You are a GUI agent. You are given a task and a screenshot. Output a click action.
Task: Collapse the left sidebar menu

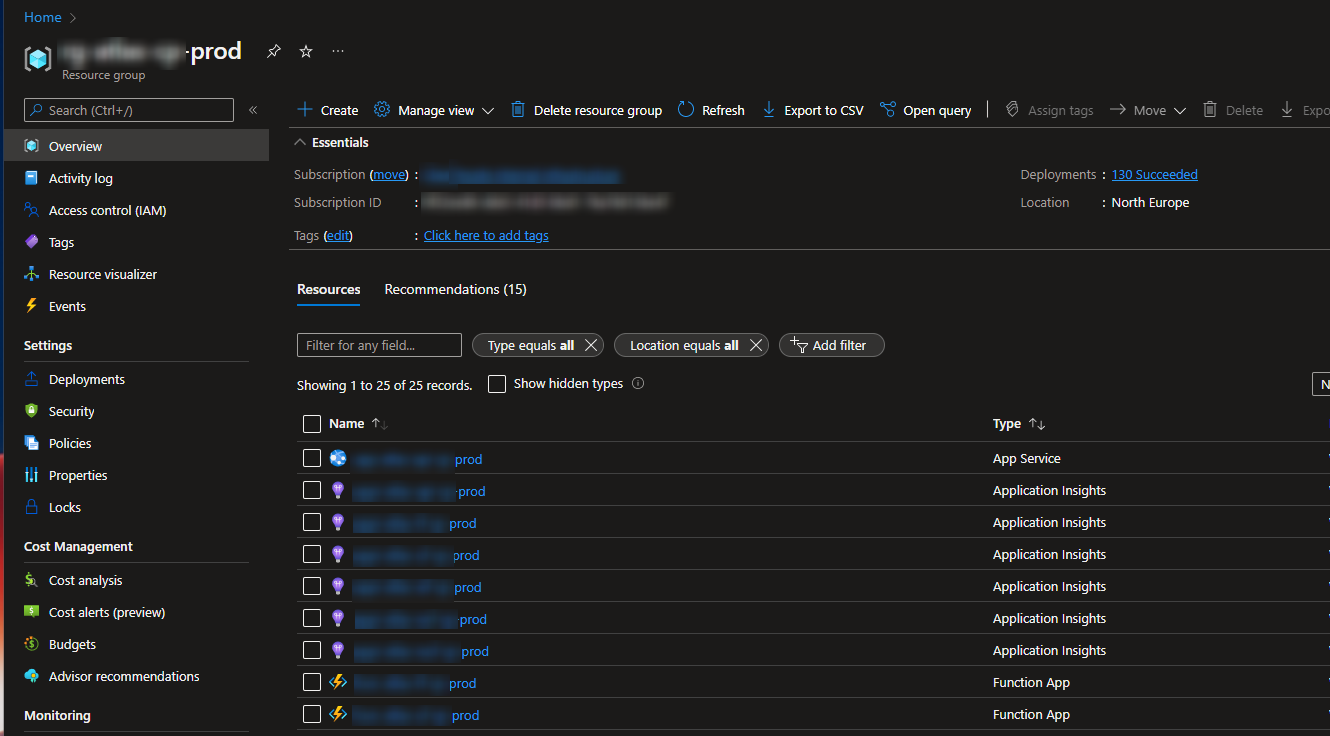point(253,110)
